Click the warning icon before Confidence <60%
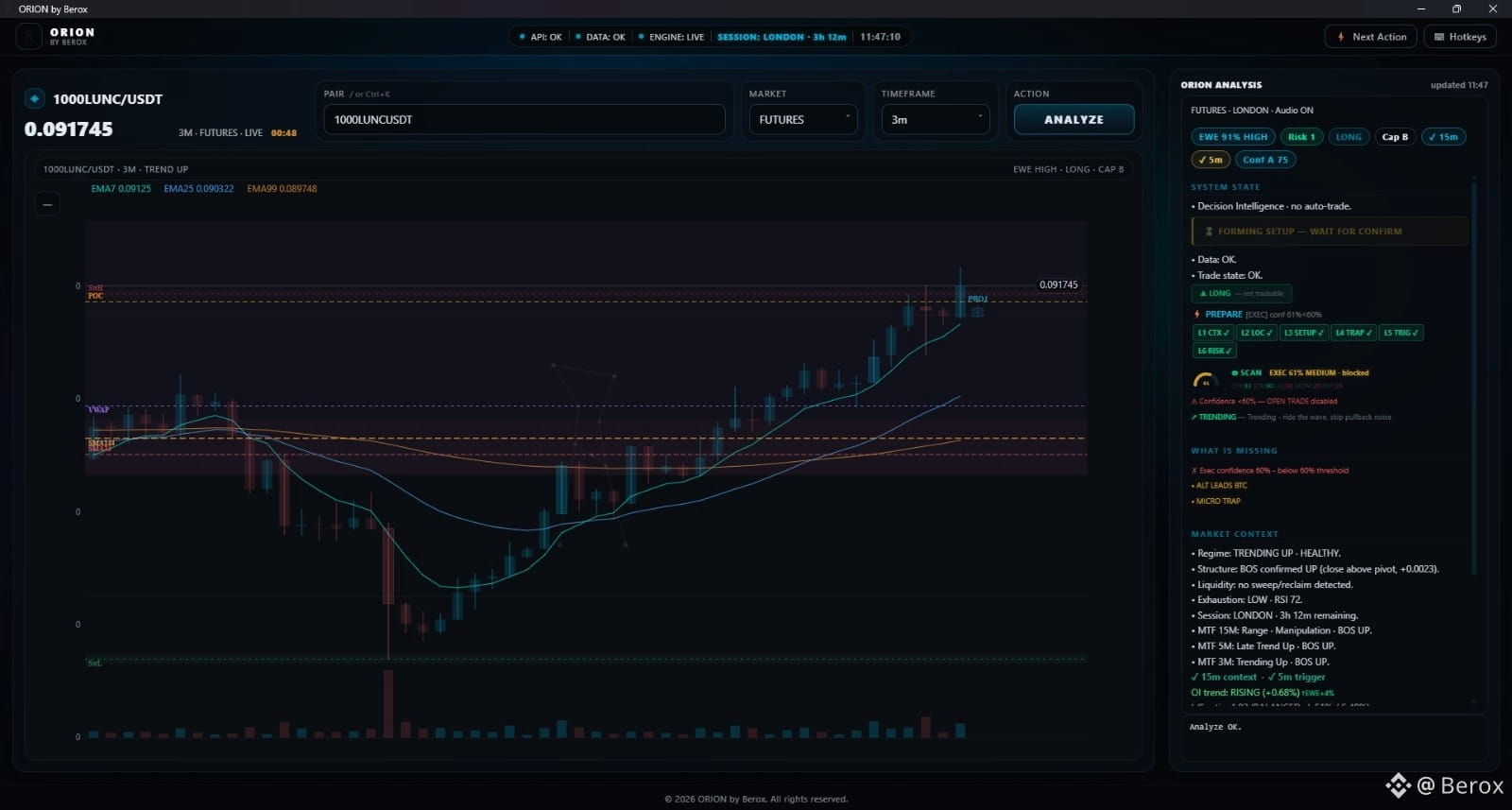 (x=1194, y=401)
